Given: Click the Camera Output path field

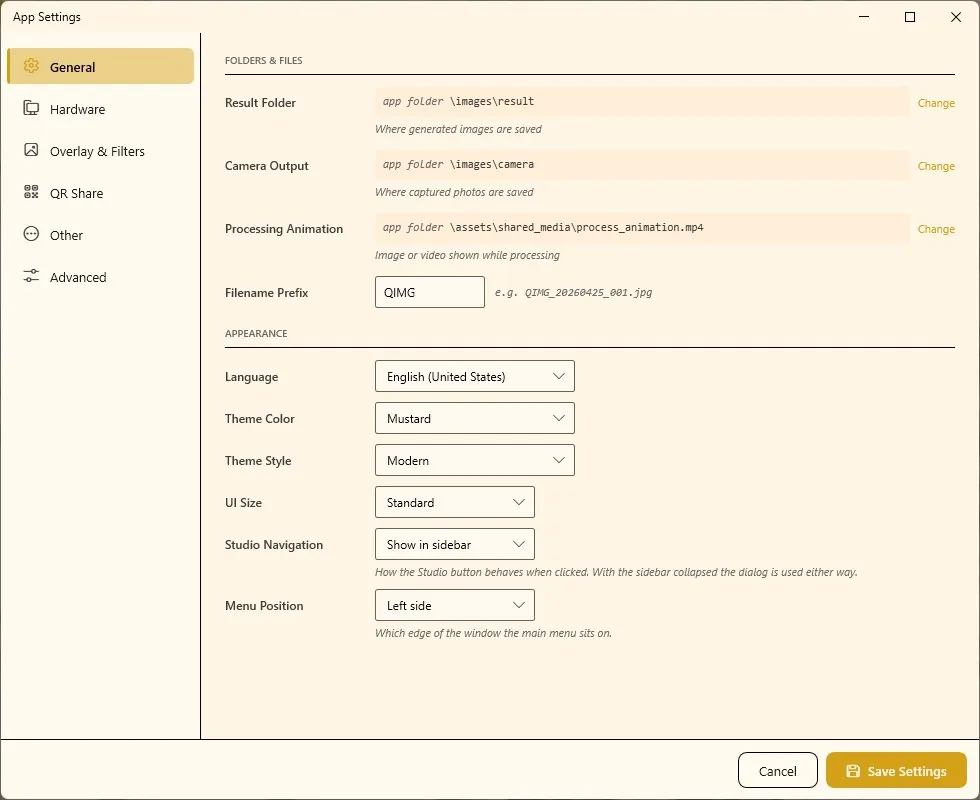Looking at the screenshot, I should (x=642, y=164).
